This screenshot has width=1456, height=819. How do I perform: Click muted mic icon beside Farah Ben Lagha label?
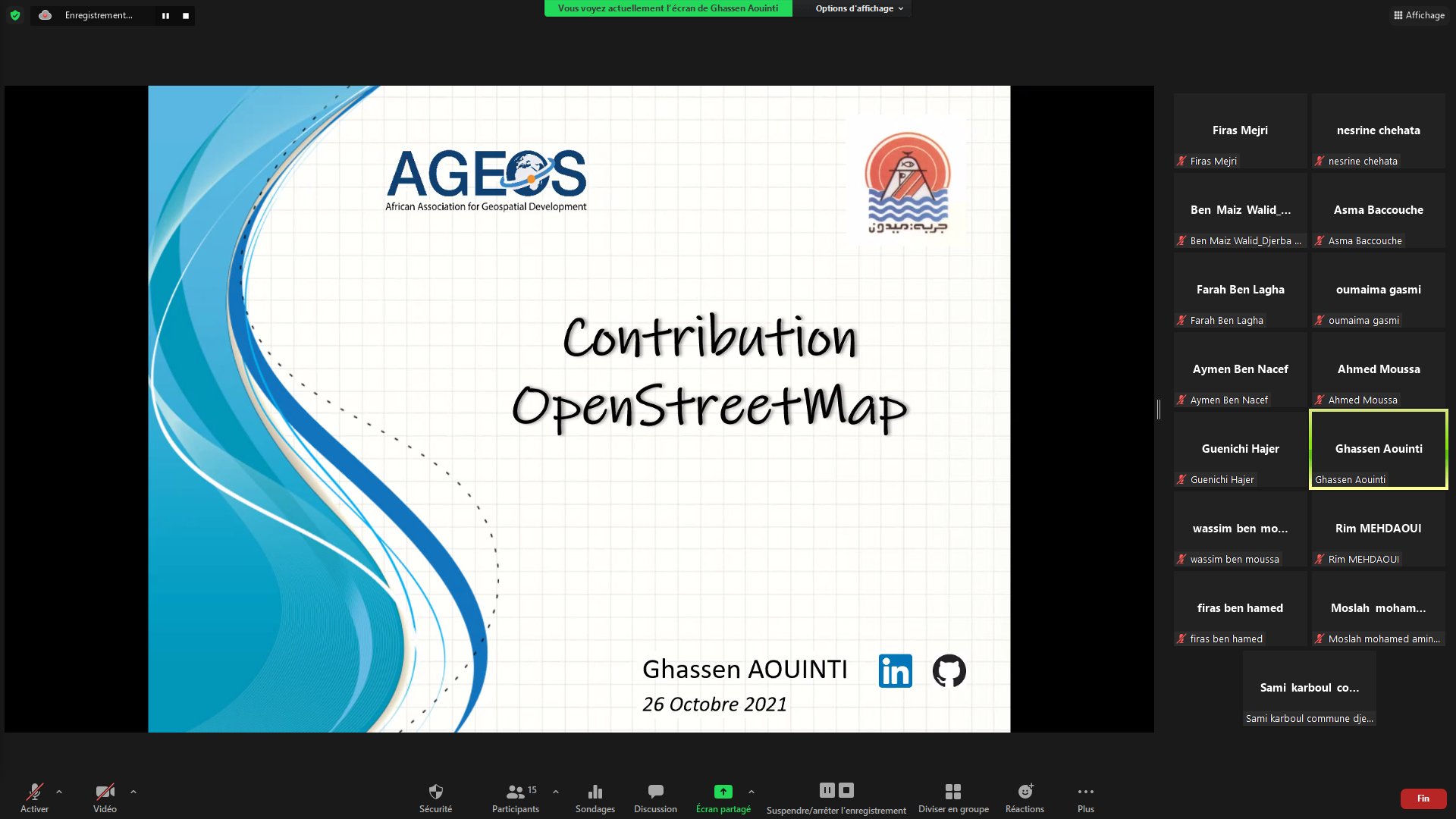pos(1181,320)
